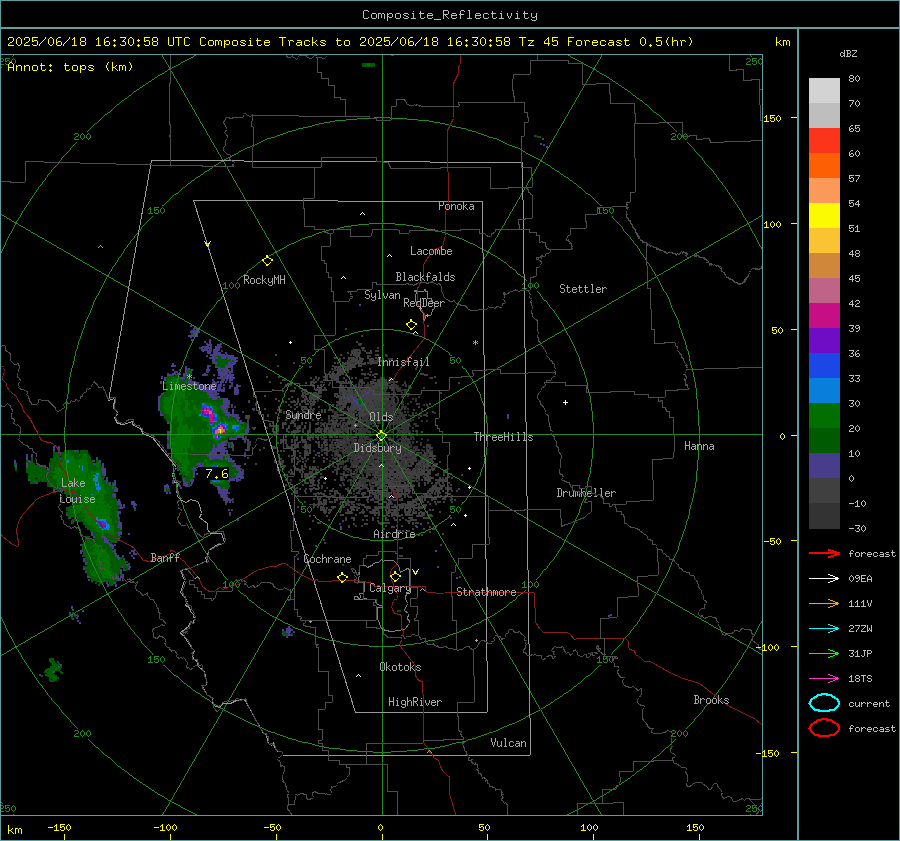Click the yellow diamond marker below Cochrane
The width and height of the screenshot is (900, 841).
343,577
